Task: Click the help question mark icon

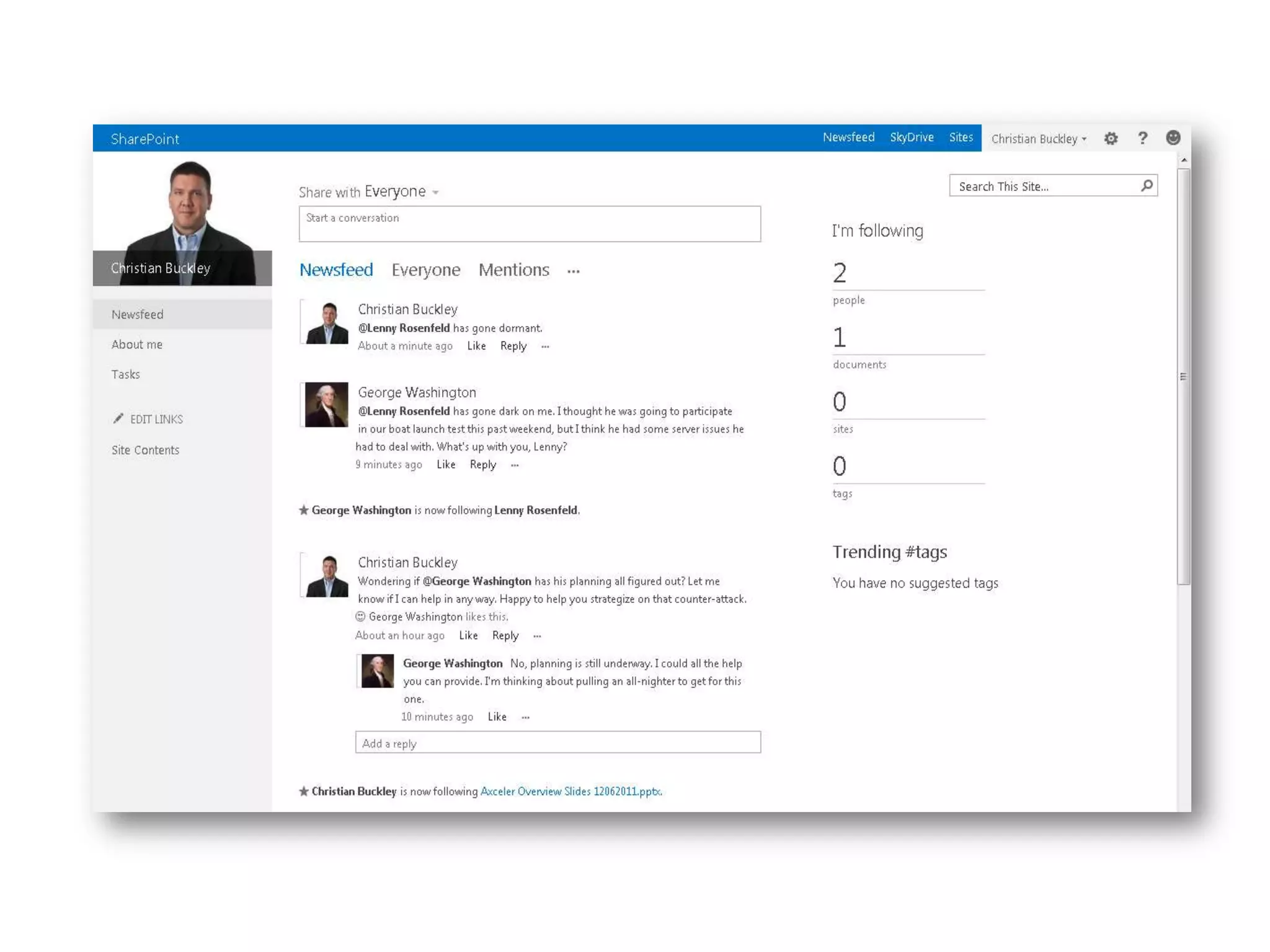Action: [x=1142, y=138]
